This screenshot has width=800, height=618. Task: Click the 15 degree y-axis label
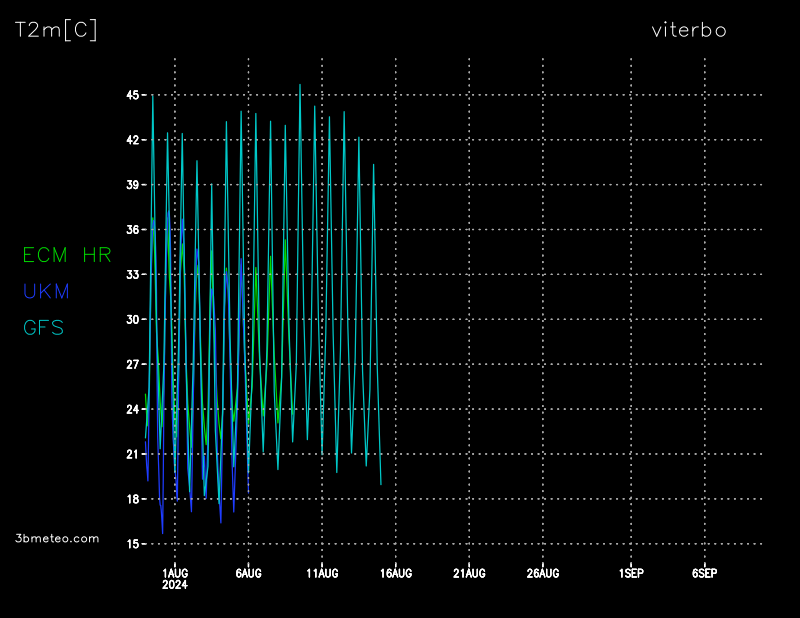(x=132, y=544)
